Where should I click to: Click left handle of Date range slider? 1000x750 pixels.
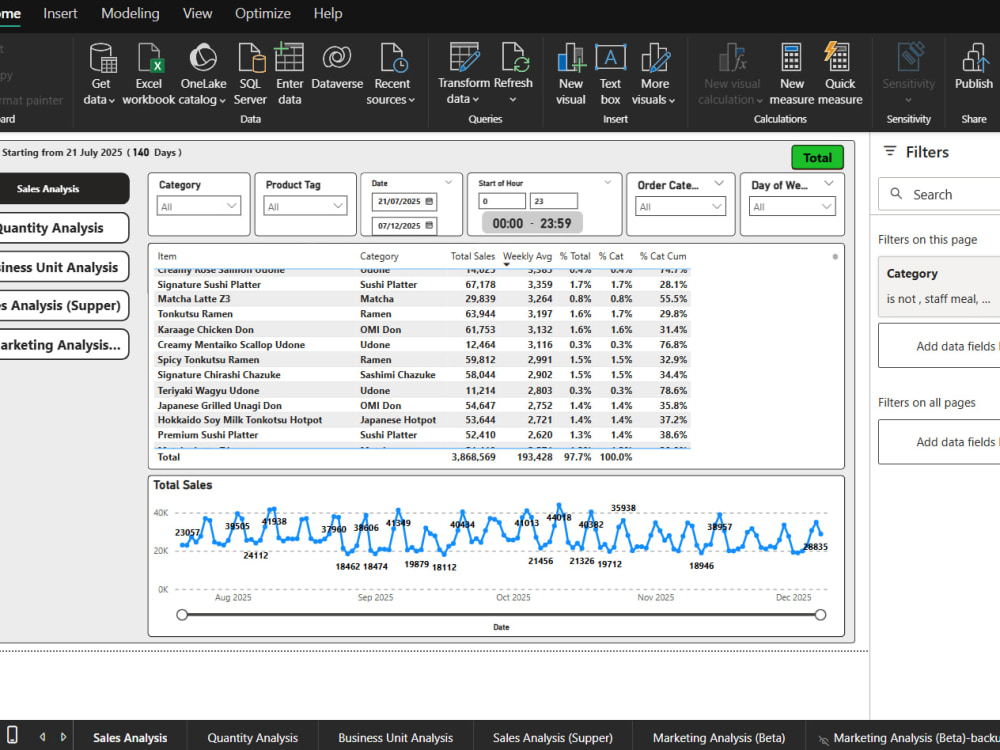click(182, 615)
